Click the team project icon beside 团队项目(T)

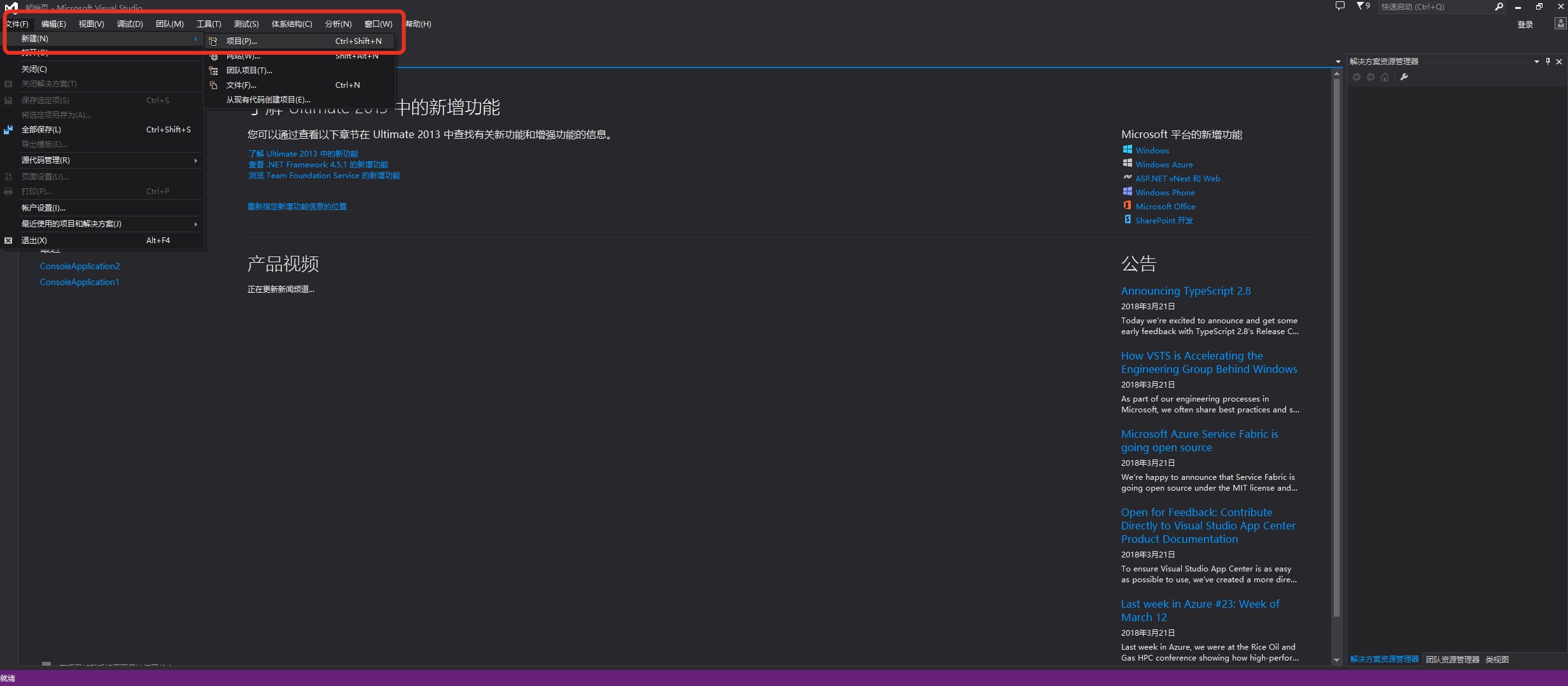[213, 71]
